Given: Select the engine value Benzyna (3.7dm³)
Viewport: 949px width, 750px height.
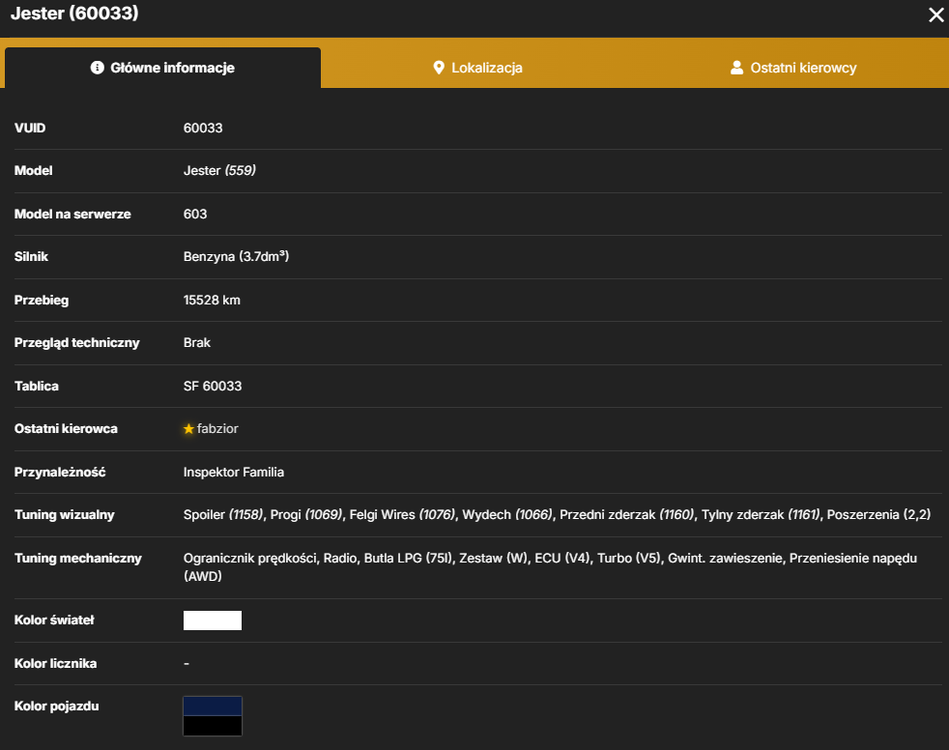Looking at the screenshot, I should [x=236, y=257].
